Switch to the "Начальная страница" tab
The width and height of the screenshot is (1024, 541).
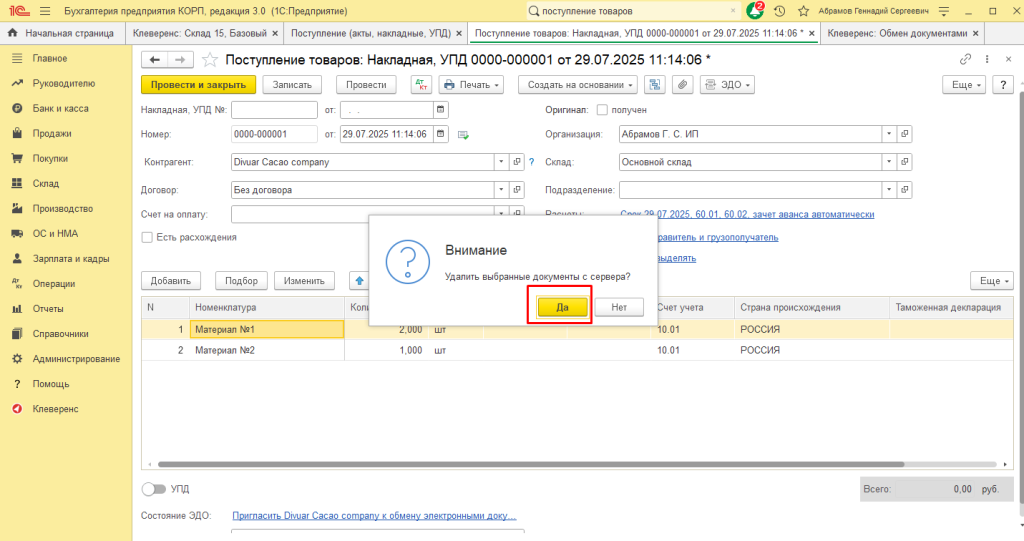point(62,33)
